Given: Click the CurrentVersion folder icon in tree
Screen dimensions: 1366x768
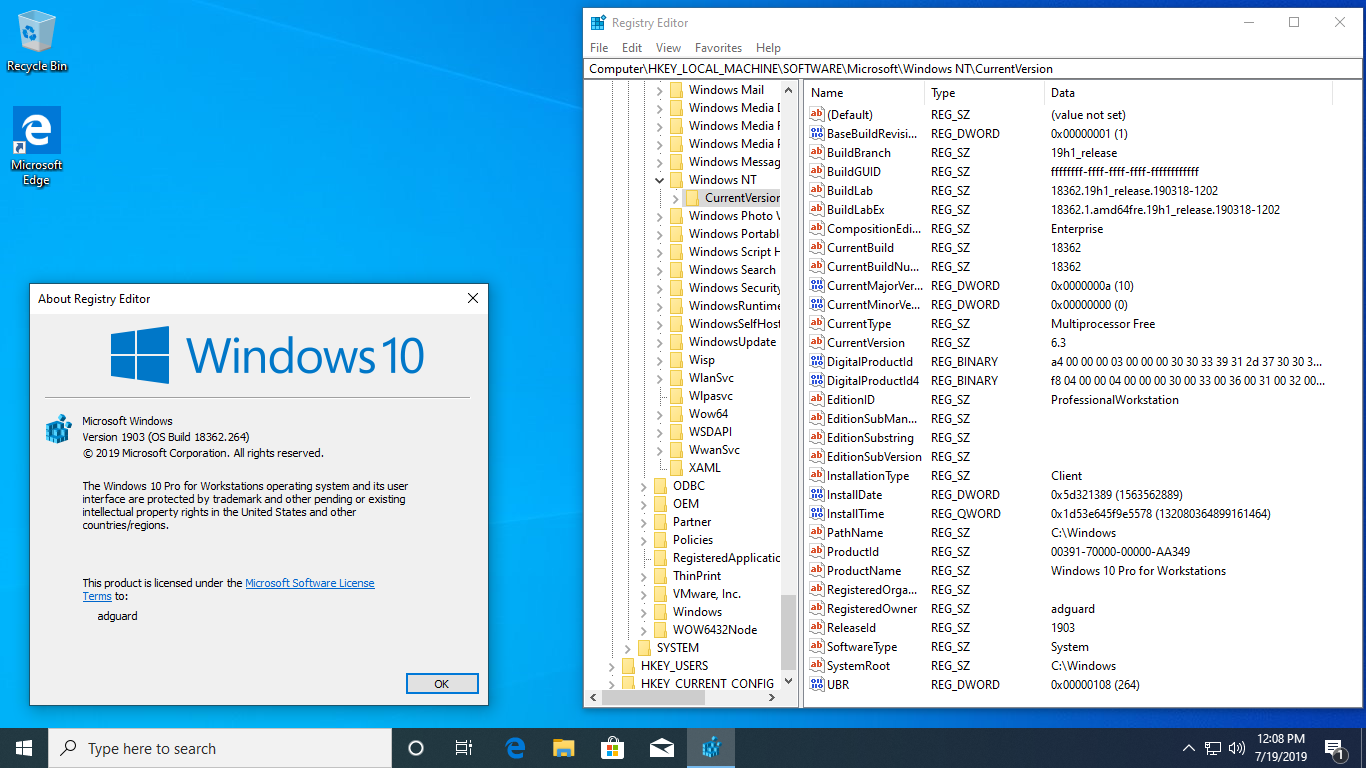Looking at the screenshot, I should point(692,198).
